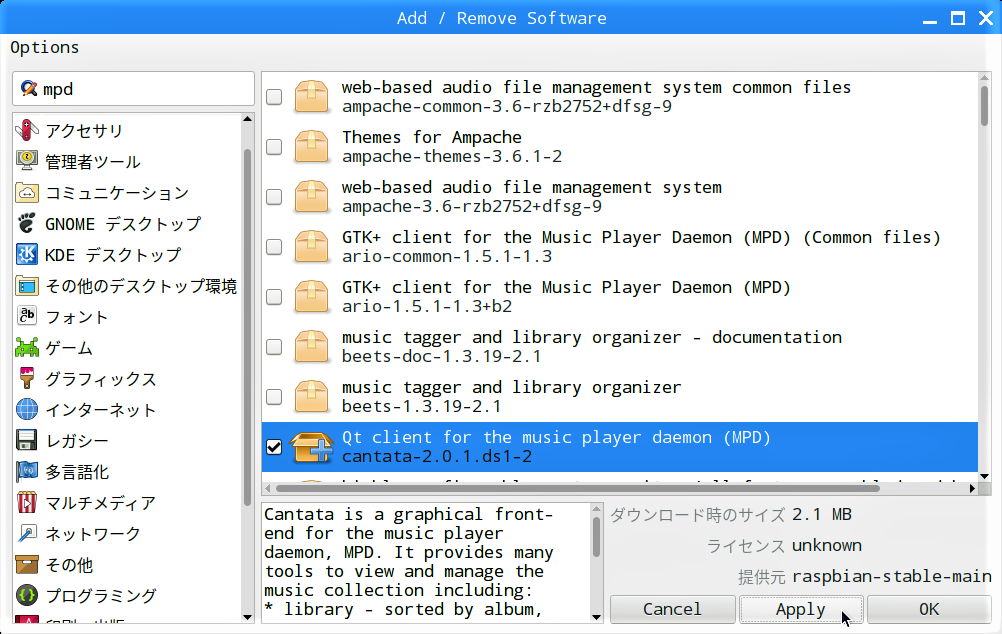1002x634 pixels.
Task: Click package icon for beets-1.3.19-2.1
Action: 311,396
